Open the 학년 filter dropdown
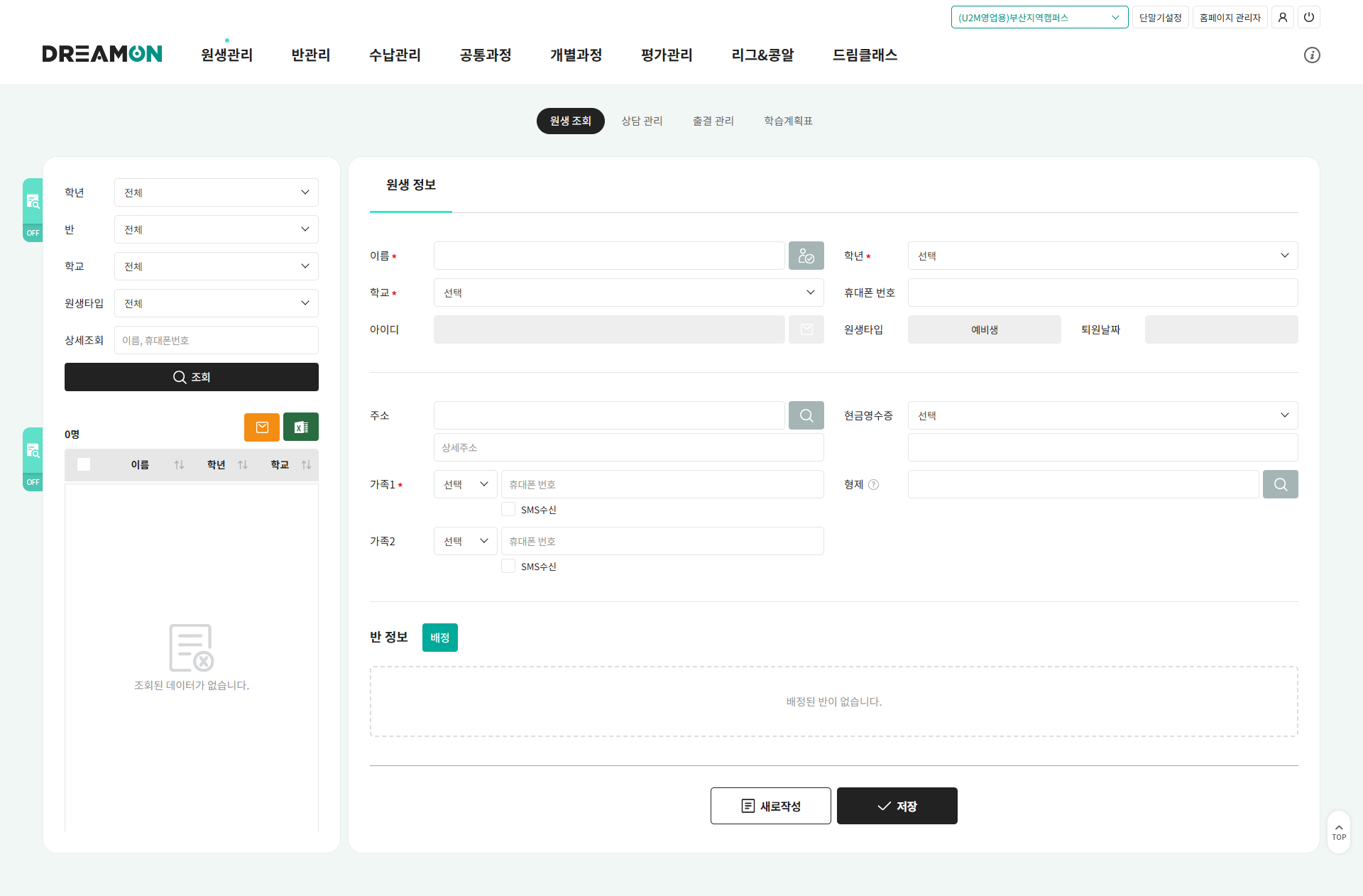The image size is (1363, 896). [x=217, y=192]
